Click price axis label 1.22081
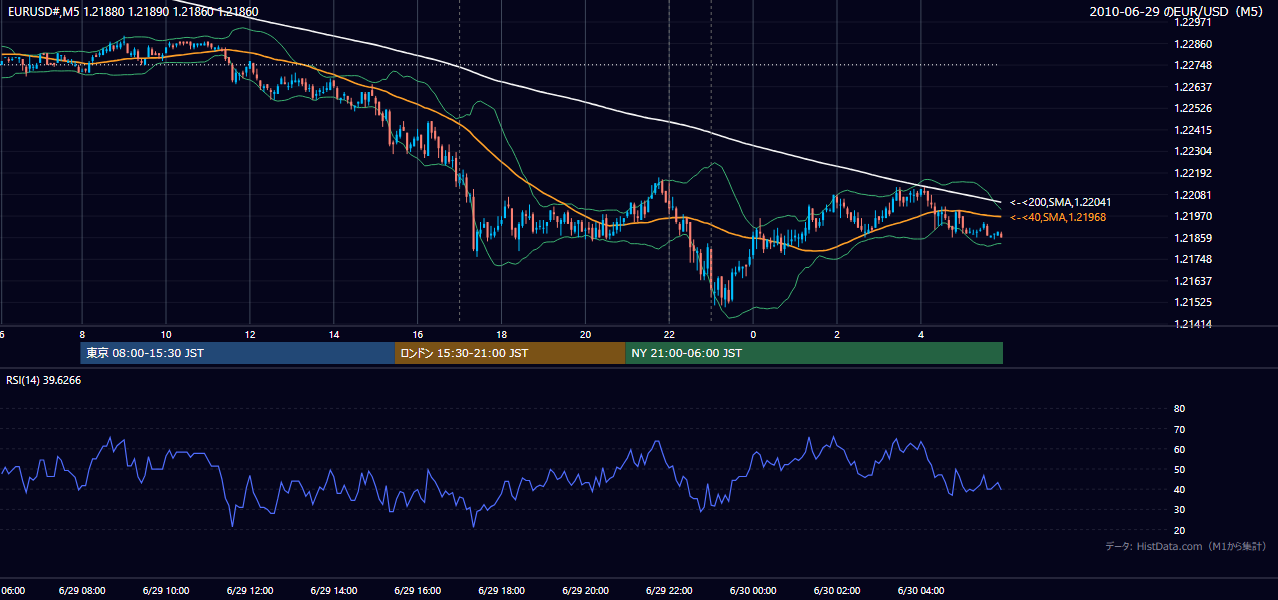The height and width of the screenshot is (600, 1278). tap(1194, 195)
